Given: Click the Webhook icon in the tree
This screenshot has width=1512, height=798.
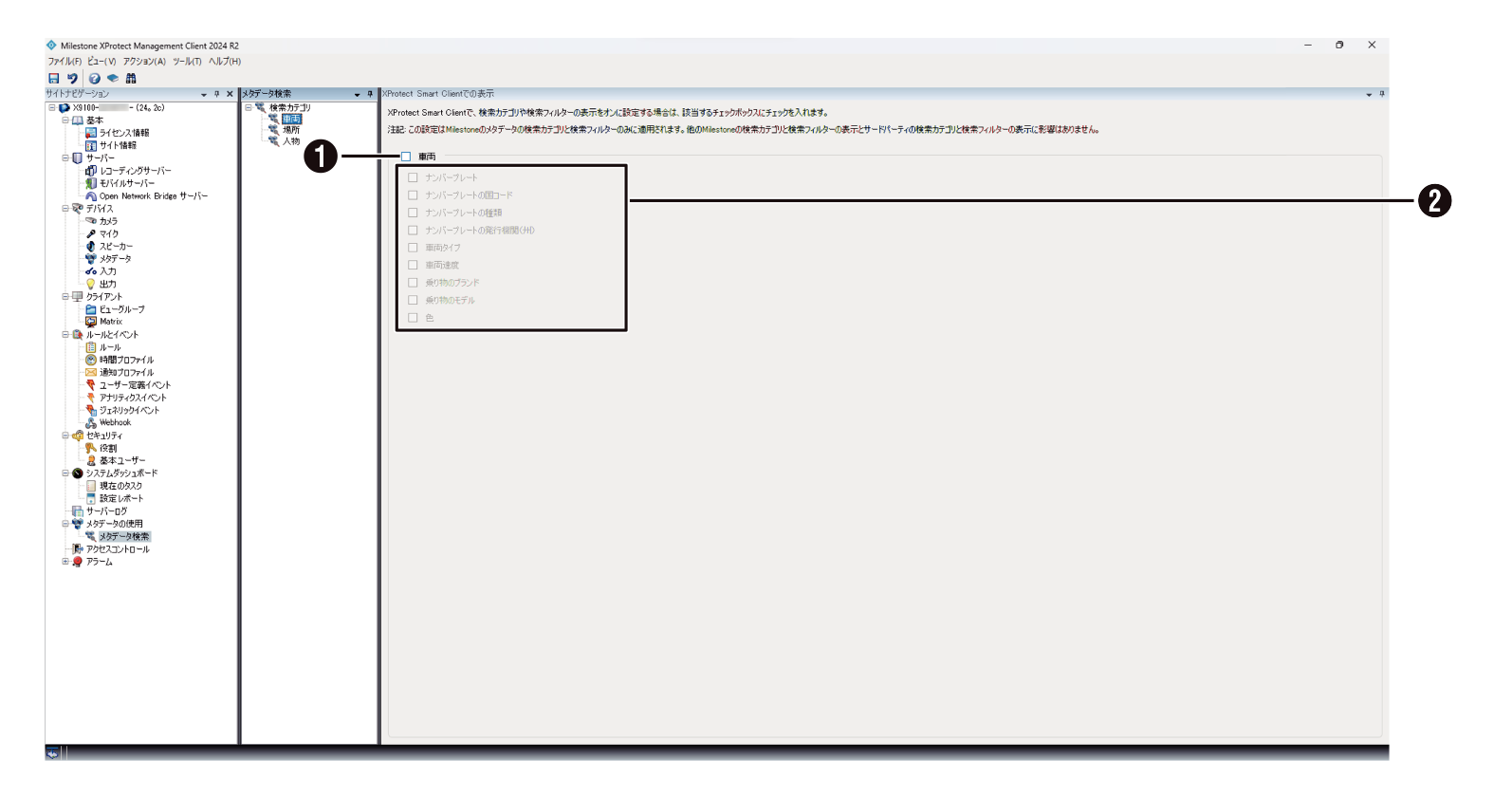Looking at the screenshot, I should 91,422.
